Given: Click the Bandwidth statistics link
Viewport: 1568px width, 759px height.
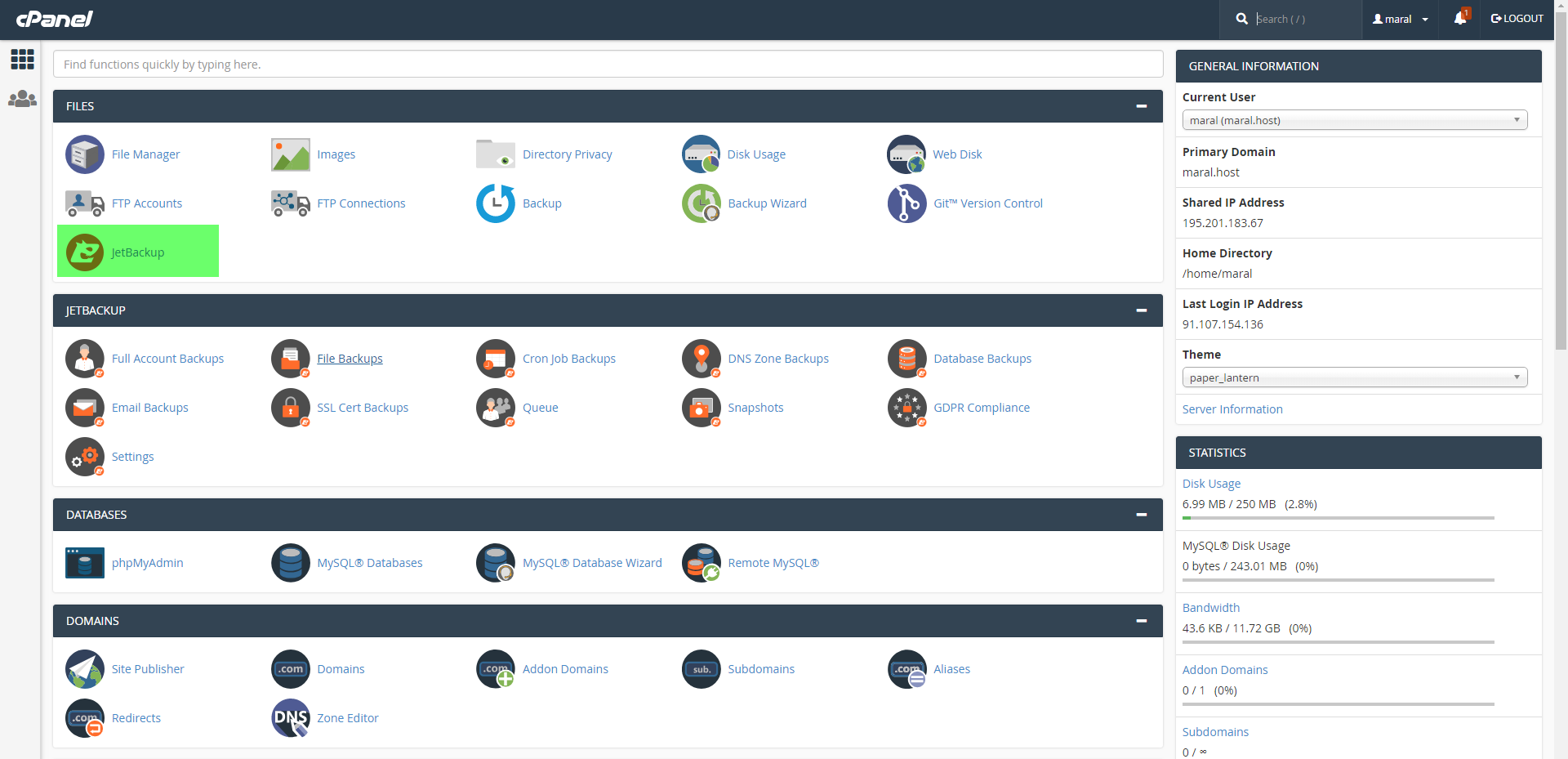Looking at the screenshot, I should click(1211, 608).
